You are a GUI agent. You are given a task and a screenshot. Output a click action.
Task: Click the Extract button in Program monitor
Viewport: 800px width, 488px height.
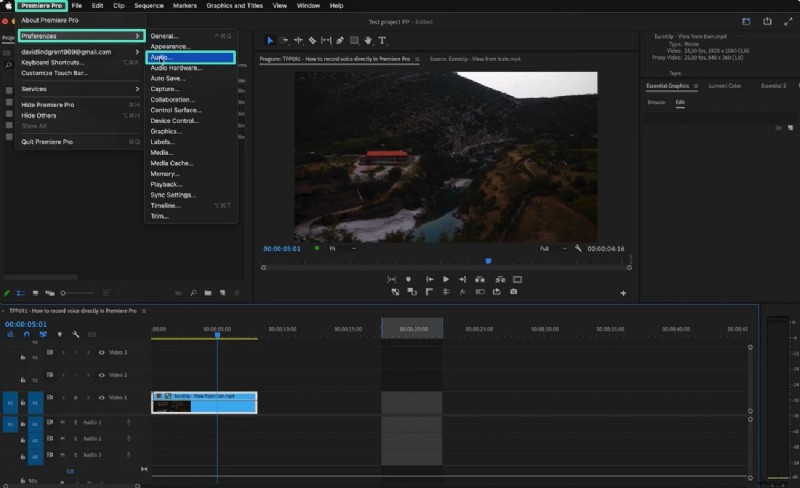[x=501, y=279]
